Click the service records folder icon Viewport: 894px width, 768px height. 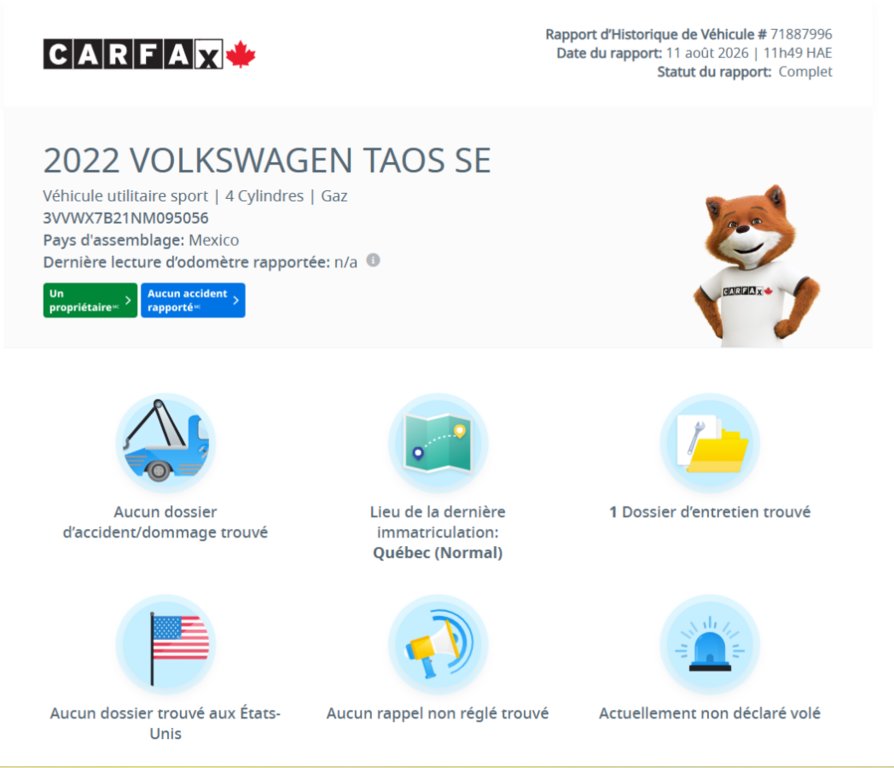click(710, 442)
